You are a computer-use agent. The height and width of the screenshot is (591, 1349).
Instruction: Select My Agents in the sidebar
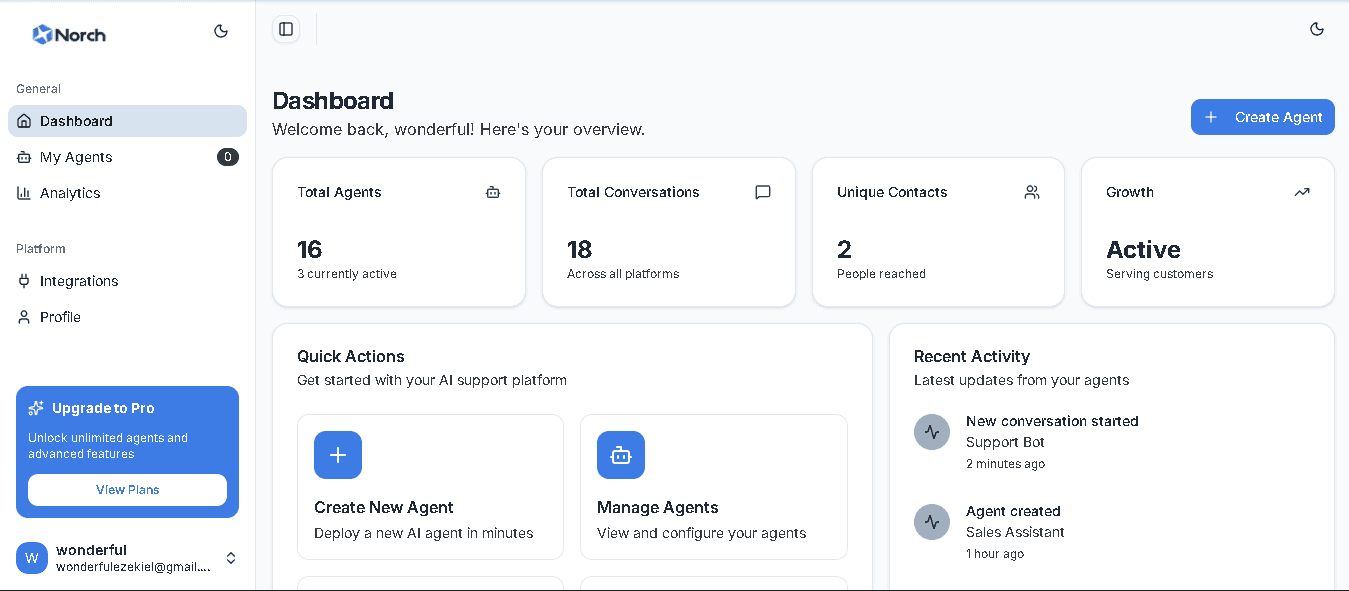point(75,157)
